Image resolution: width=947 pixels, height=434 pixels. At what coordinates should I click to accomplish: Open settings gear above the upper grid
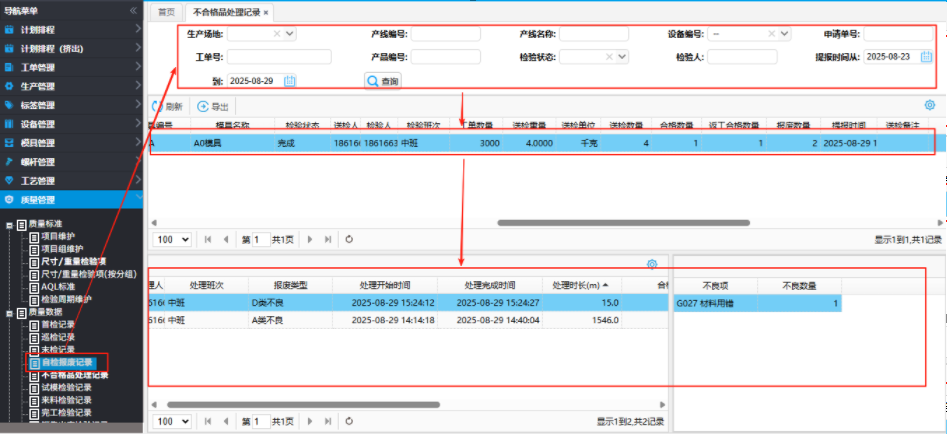(930, 105)
